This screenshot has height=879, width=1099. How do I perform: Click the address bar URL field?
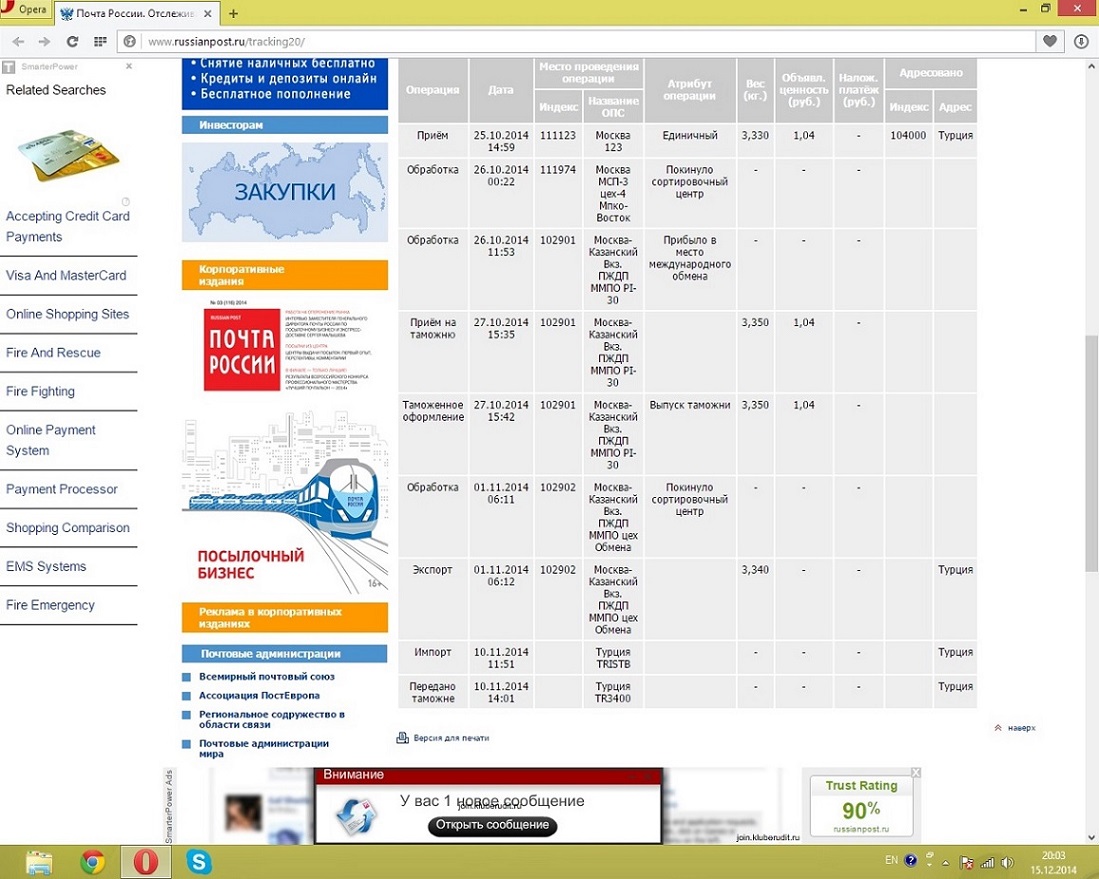tap(580, 42)
